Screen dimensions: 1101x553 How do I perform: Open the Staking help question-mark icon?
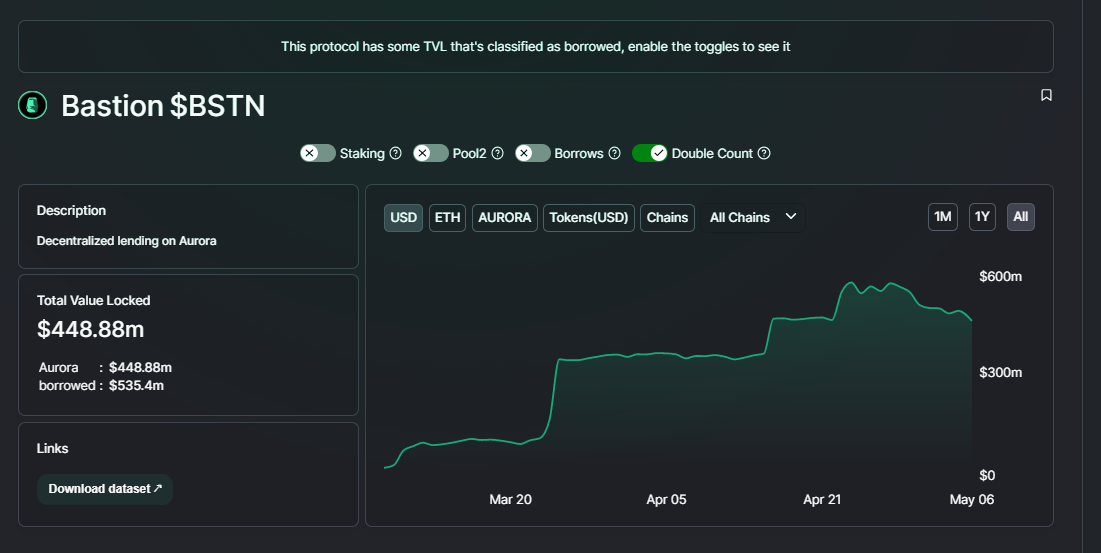395,153
